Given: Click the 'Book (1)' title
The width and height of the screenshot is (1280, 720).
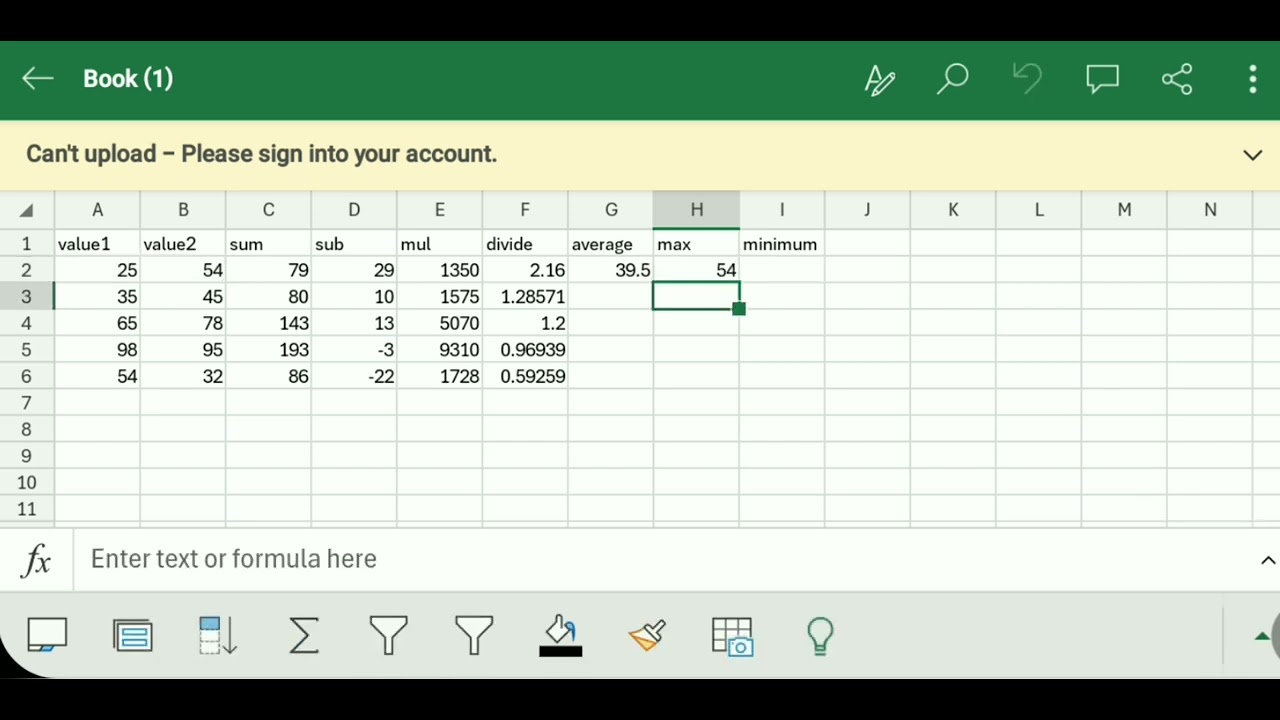Looking at the screenshot, I should (128, 79).
